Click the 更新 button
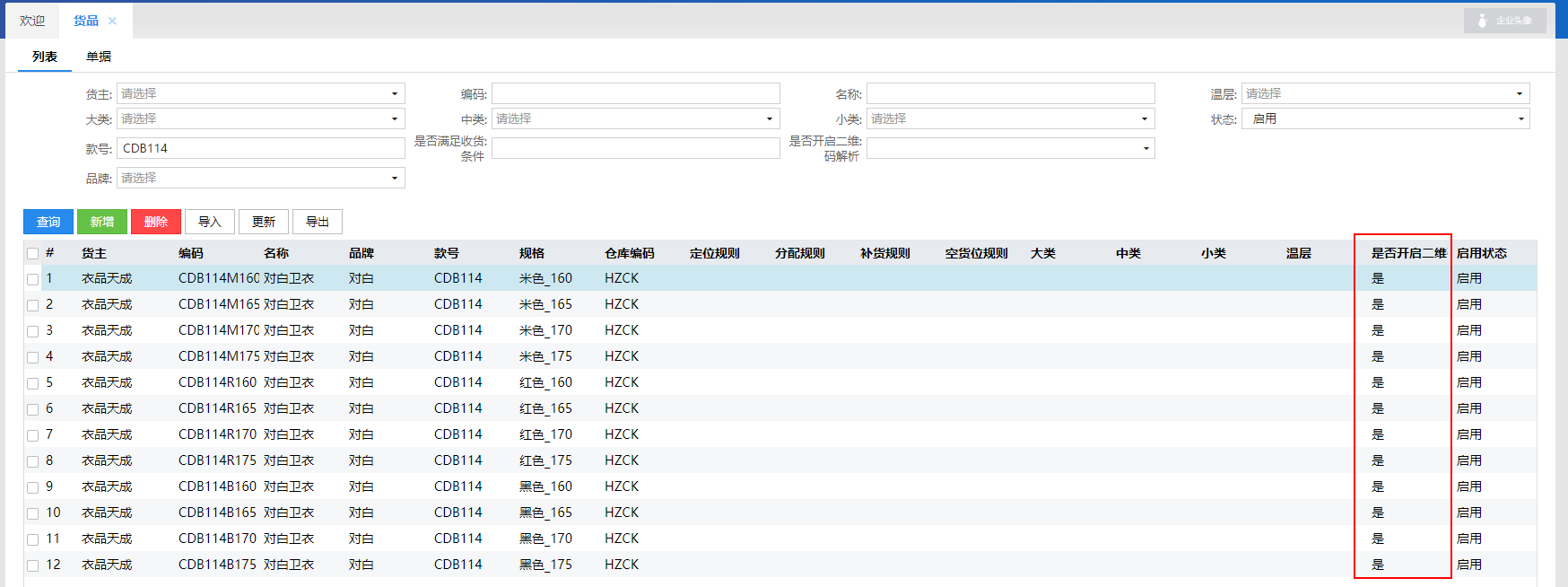The height and width of the screenshot is (587, 1568). (x=264, y=222)
